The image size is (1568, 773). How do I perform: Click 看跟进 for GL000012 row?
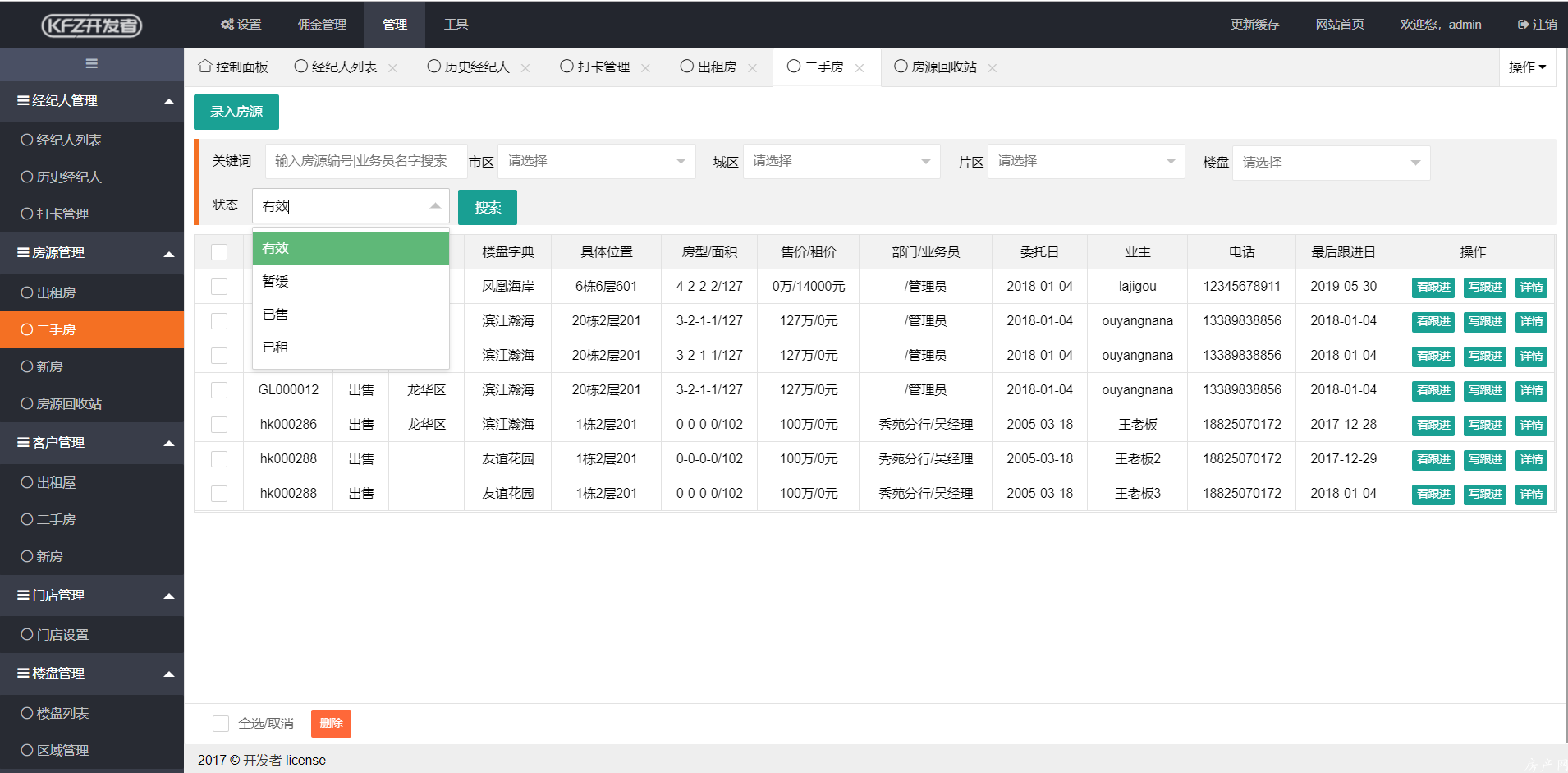(1433, 390)
